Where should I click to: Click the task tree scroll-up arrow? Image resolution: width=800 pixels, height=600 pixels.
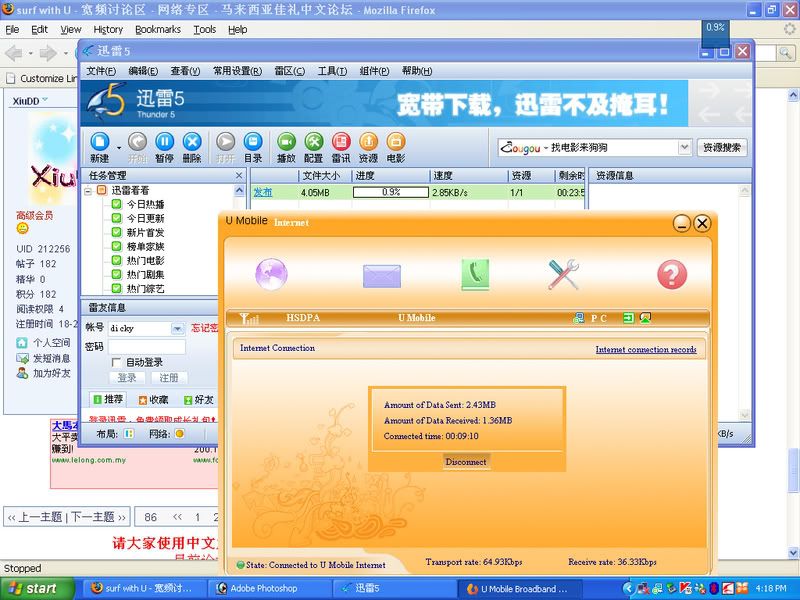(239, 191)
